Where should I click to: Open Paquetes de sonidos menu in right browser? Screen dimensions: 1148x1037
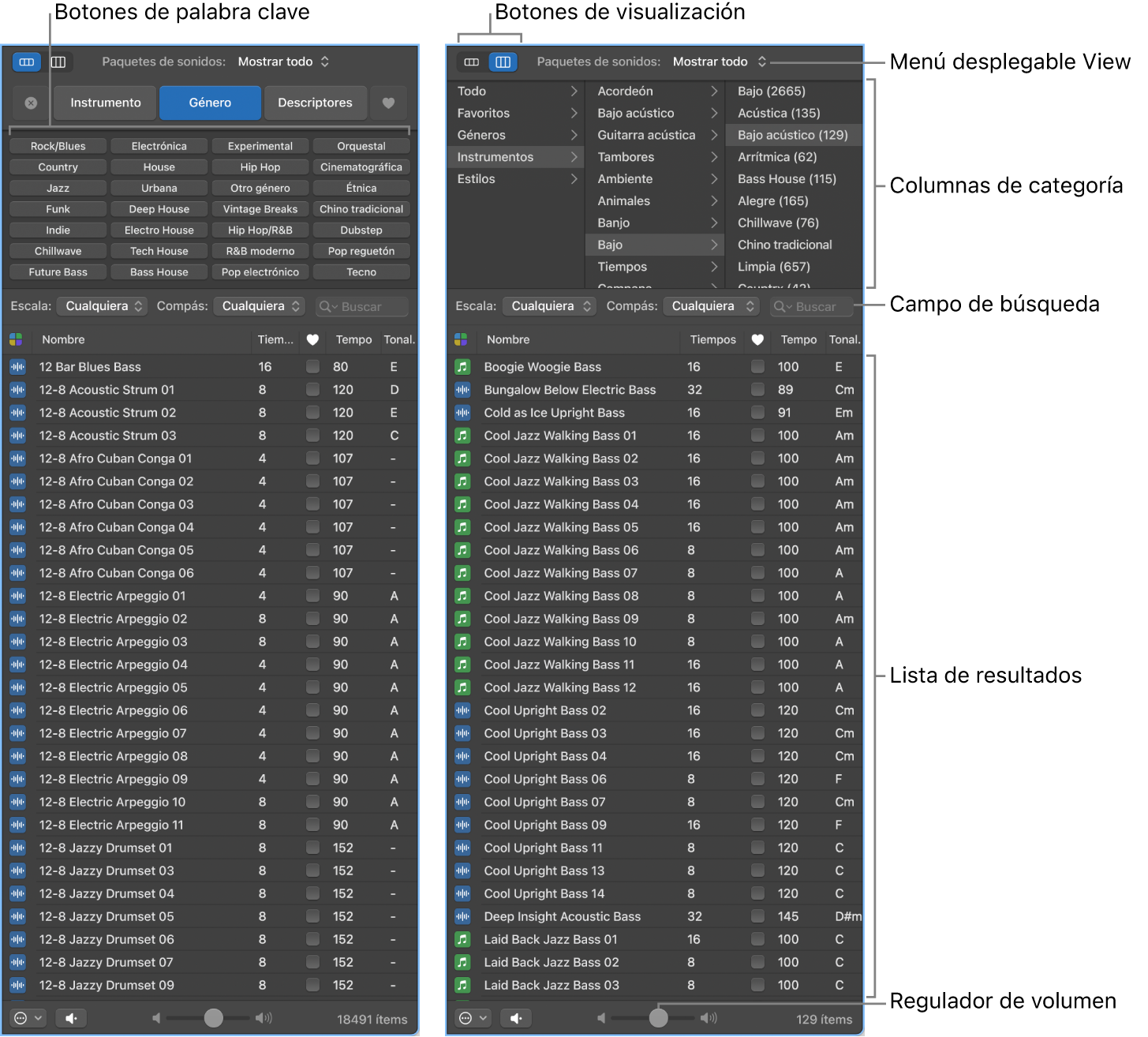tap(719, 62)
